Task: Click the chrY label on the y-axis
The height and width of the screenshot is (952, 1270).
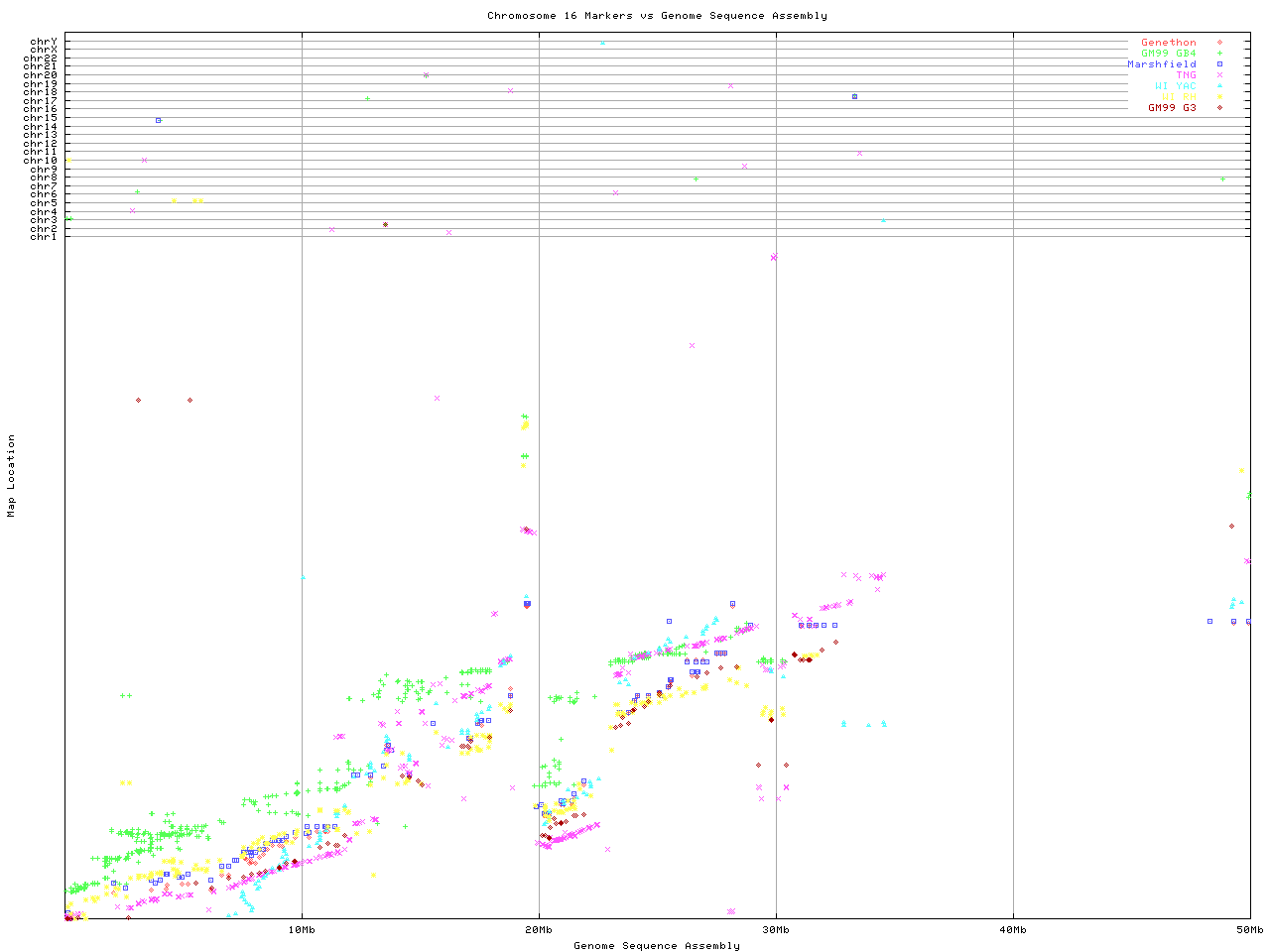Action: pyautogui.click(x=44, y=42)
